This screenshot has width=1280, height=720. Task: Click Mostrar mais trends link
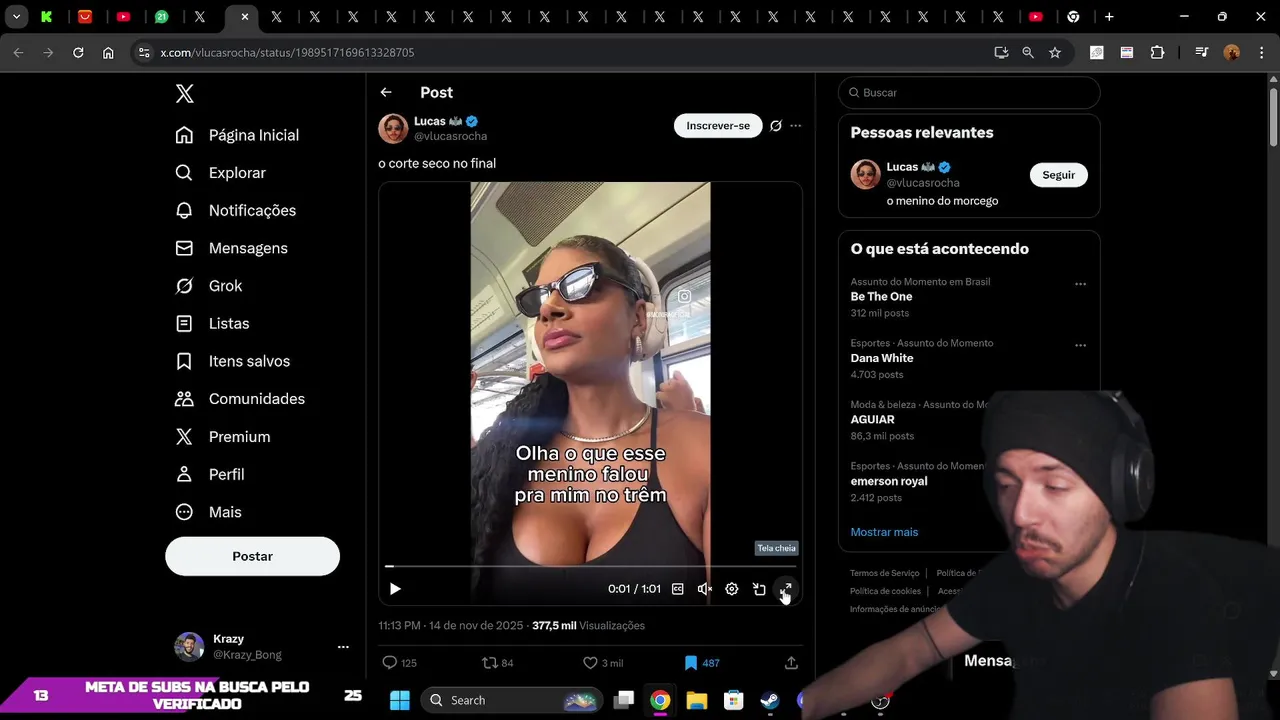tap(884, 532)
